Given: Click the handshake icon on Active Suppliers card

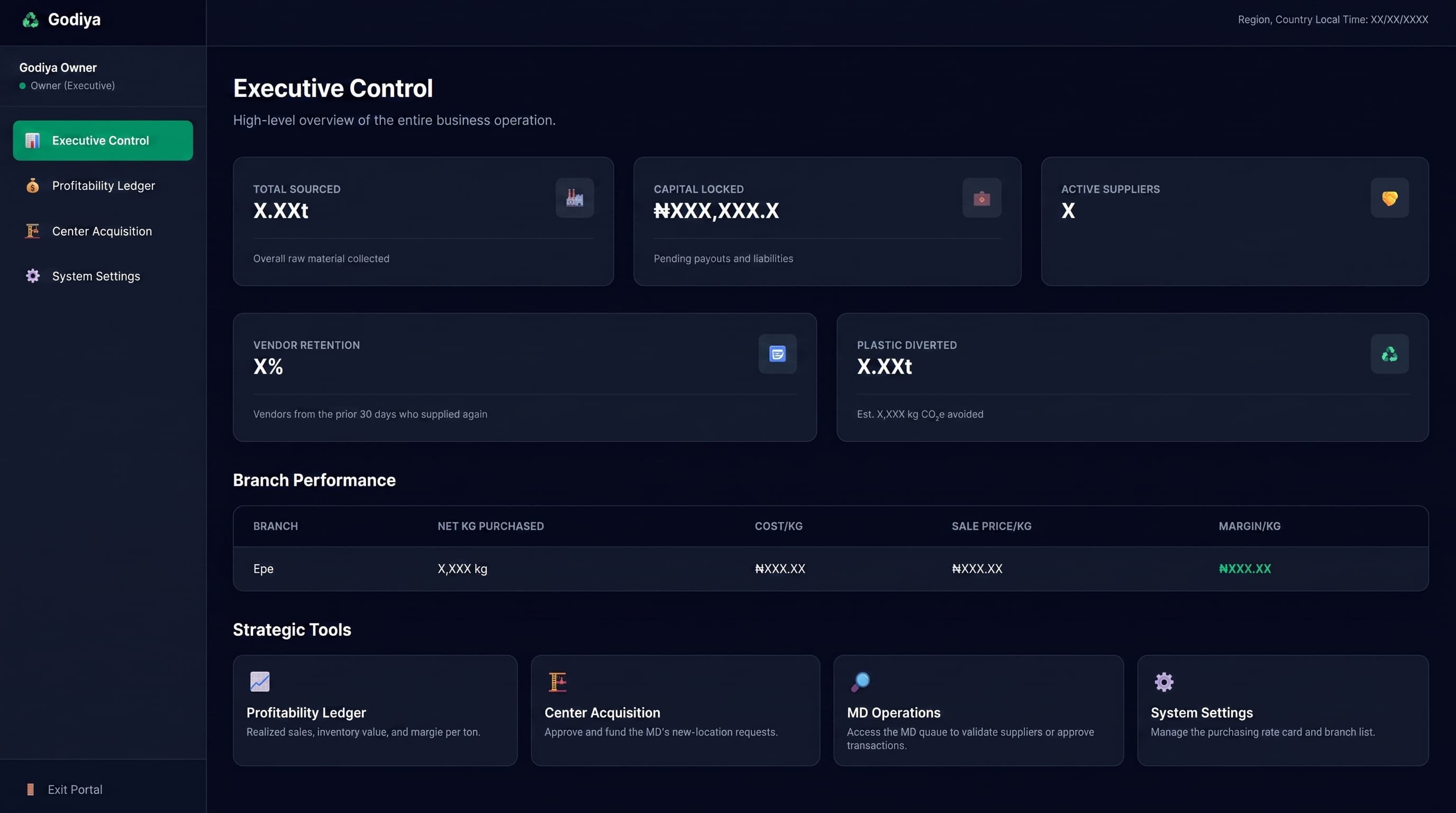Looking at the screenshot, I should tap(1390, 198).
